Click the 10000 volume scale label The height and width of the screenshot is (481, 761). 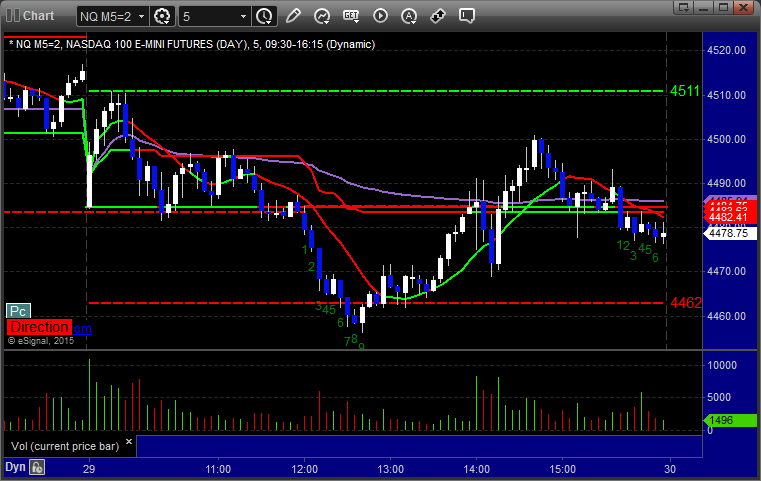722,365
